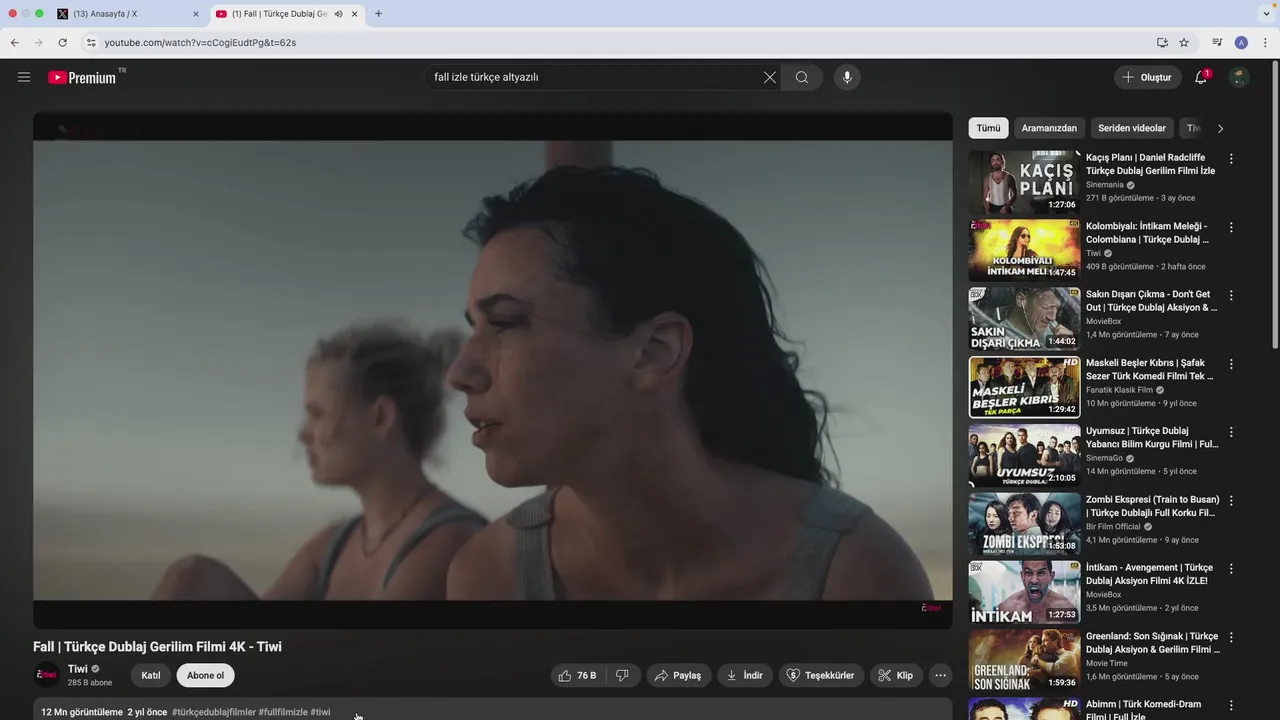Select the Aramanızdan filter chip
Viewport: 1280px width, 720px height.
(x=1049, y=128)
